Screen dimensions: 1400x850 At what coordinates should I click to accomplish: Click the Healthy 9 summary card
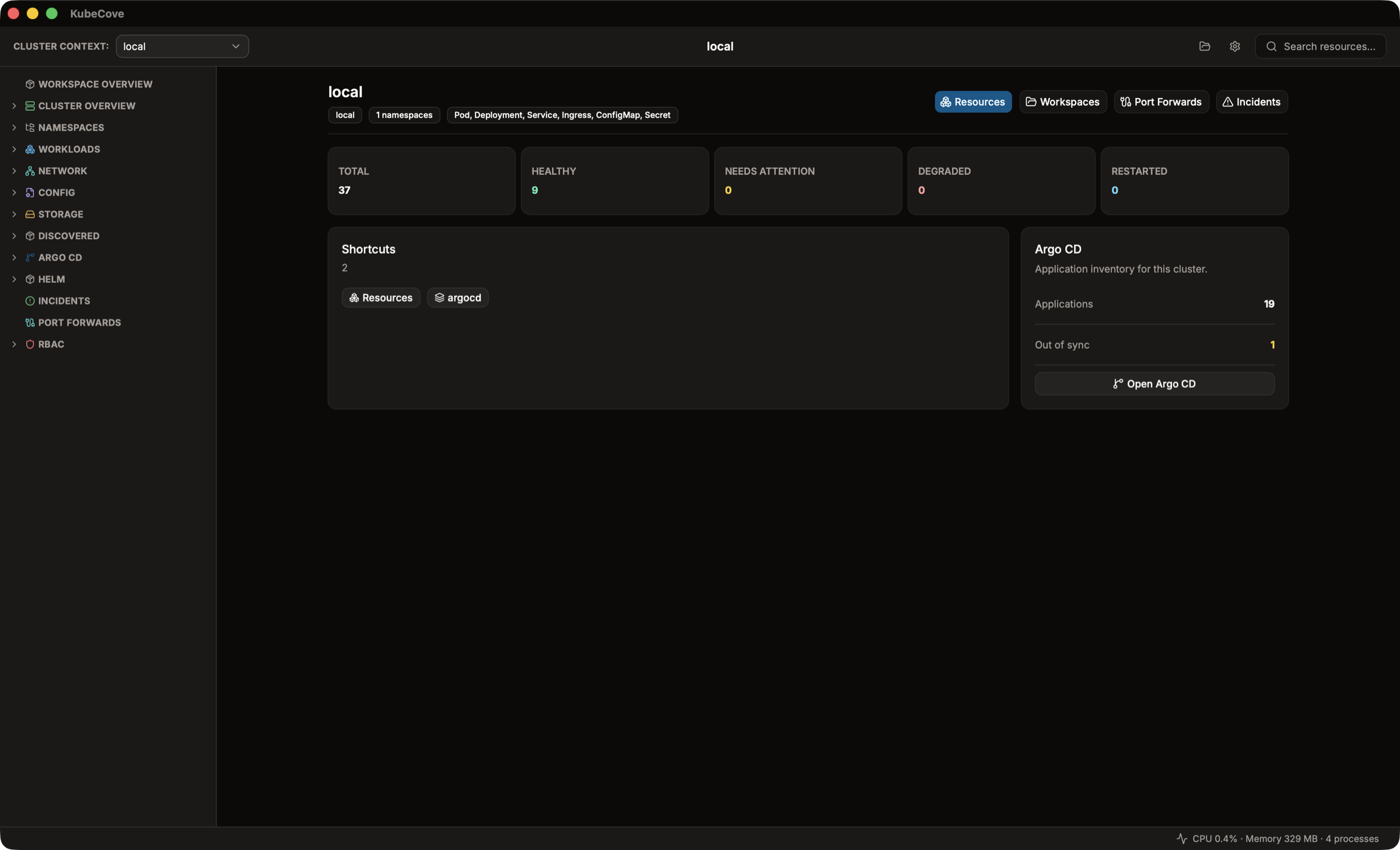[615, 181]
